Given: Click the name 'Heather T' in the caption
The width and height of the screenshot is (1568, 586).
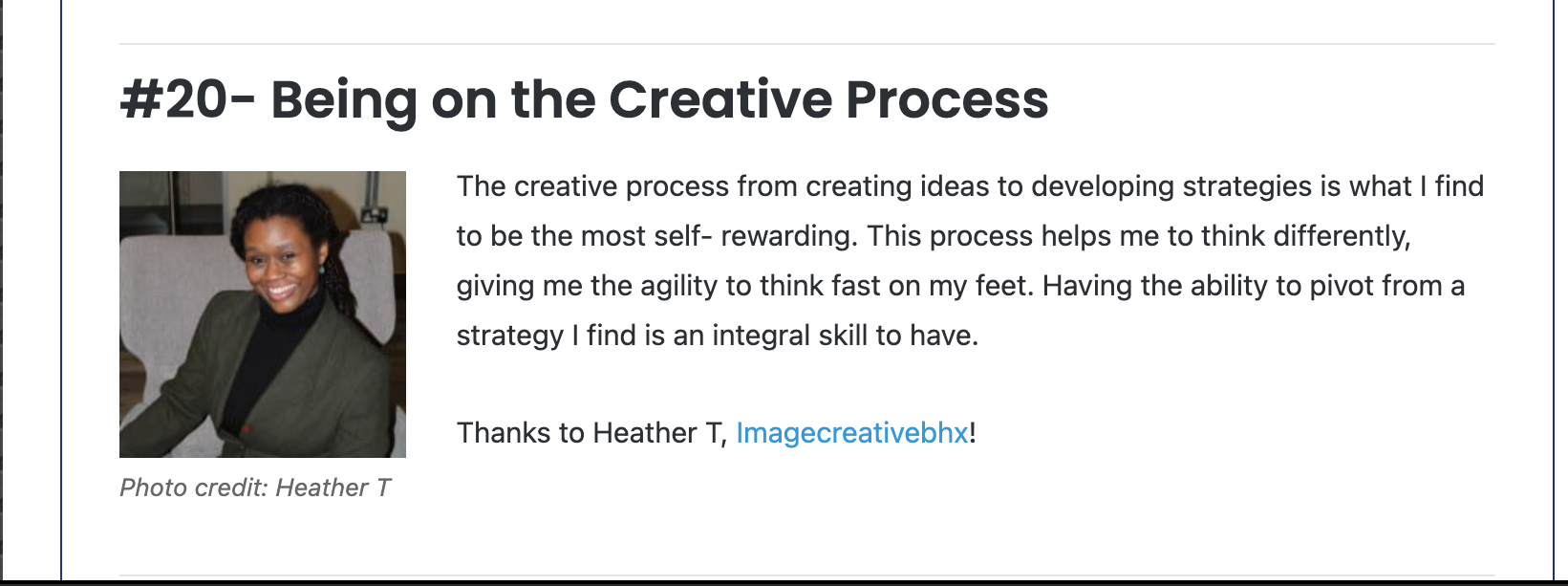Looking at the screenshot, I should (333, 488).
